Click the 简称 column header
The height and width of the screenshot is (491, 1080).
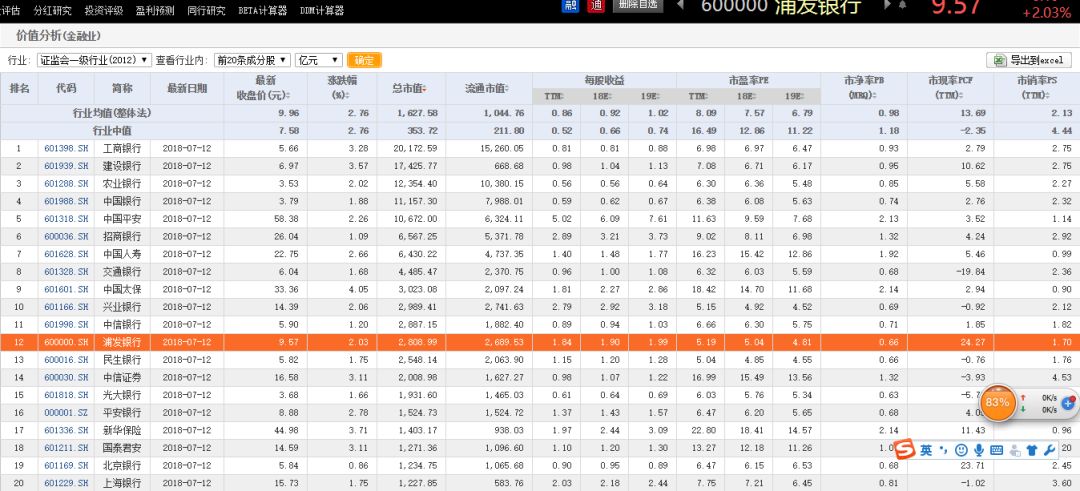122,89
